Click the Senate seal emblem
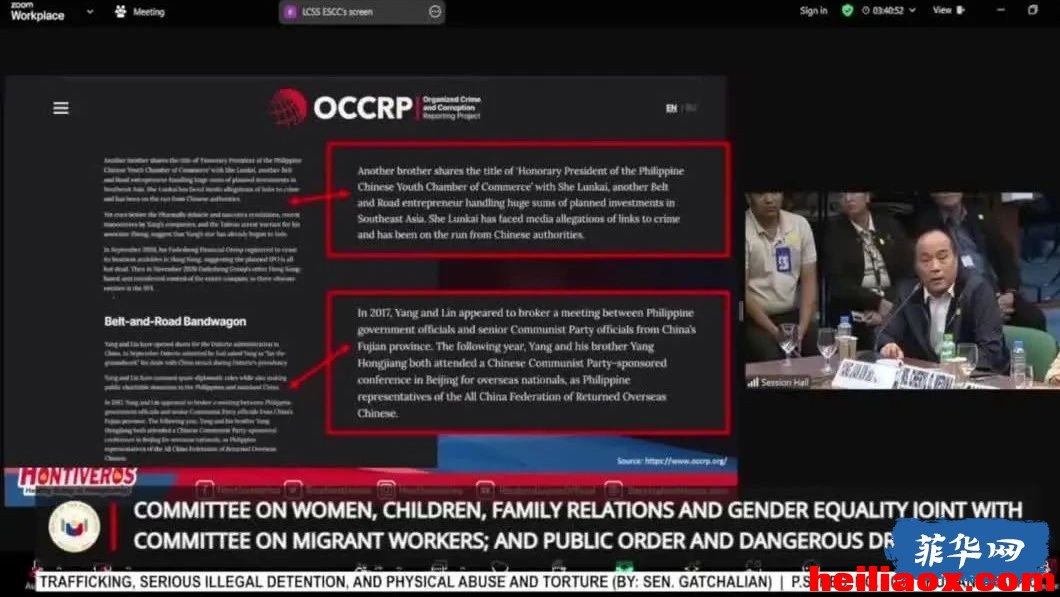The width and height of the screenshot is (1060, 597). pyautogui.click(x=74, y=527)
